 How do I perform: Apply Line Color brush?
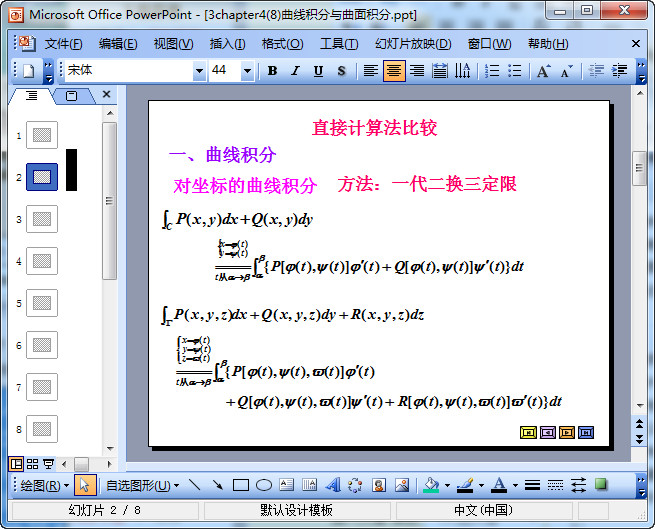click(x=465, y=485)
